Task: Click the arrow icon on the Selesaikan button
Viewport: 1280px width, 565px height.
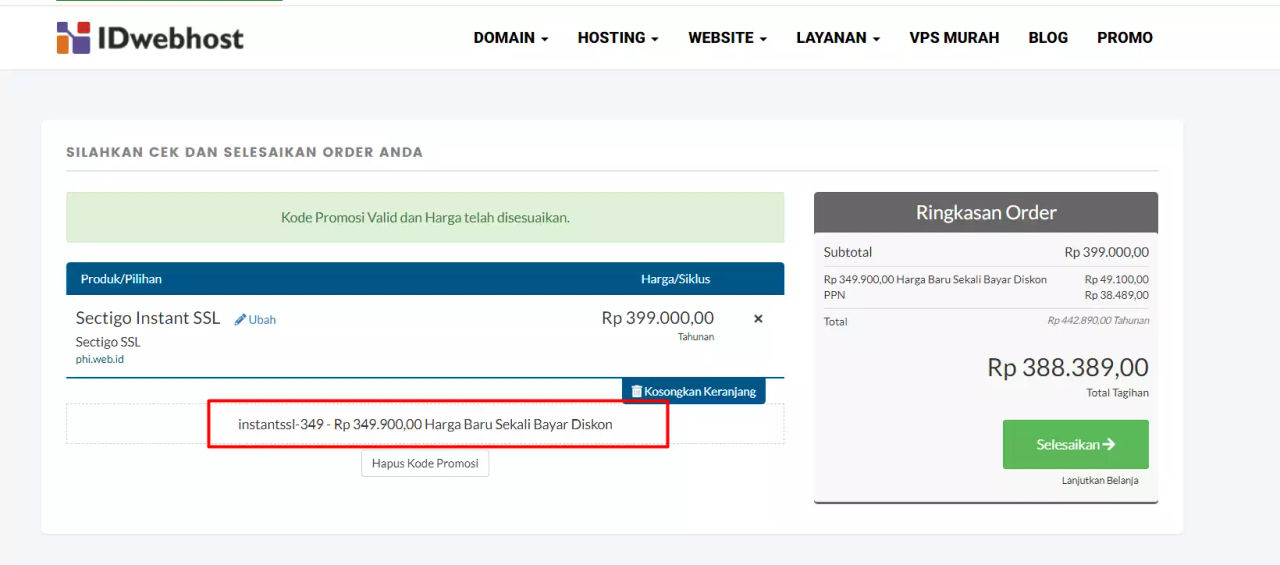Action: (x=1108, y=444)
